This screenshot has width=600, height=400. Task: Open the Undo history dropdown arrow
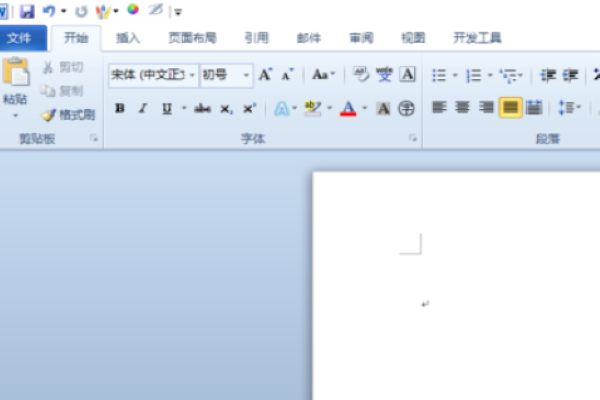tap(64, 11)
